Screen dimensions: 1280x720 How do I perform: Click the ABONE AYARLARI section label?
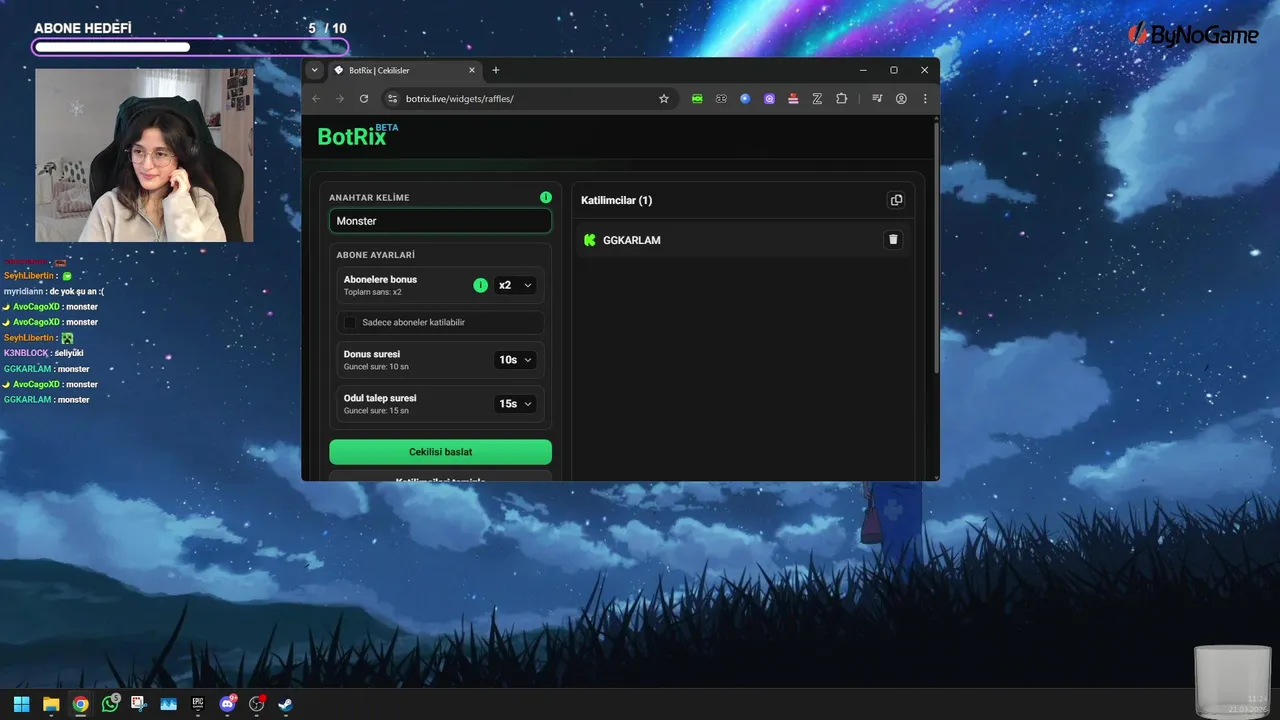[375, 255]
